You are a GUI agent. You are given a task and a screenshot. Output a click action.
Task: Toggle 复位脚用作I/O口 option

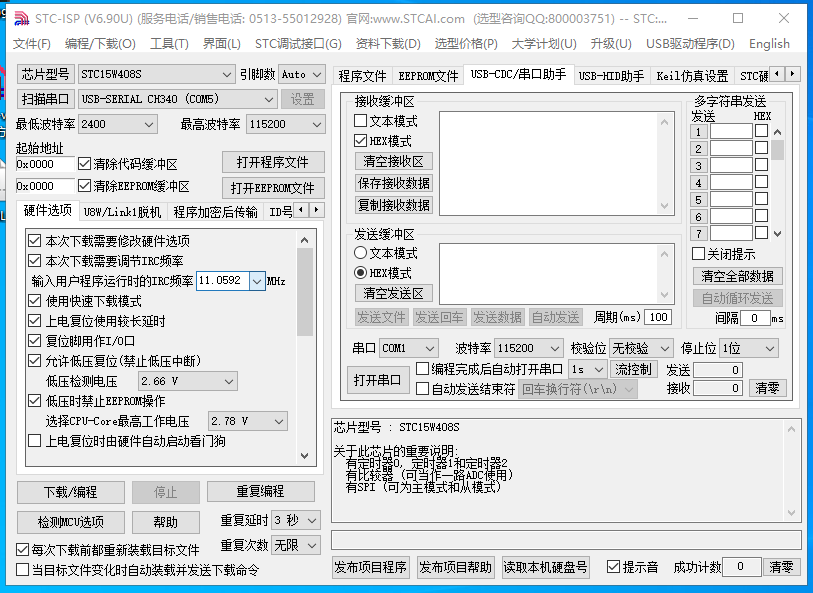pos(35,341)
